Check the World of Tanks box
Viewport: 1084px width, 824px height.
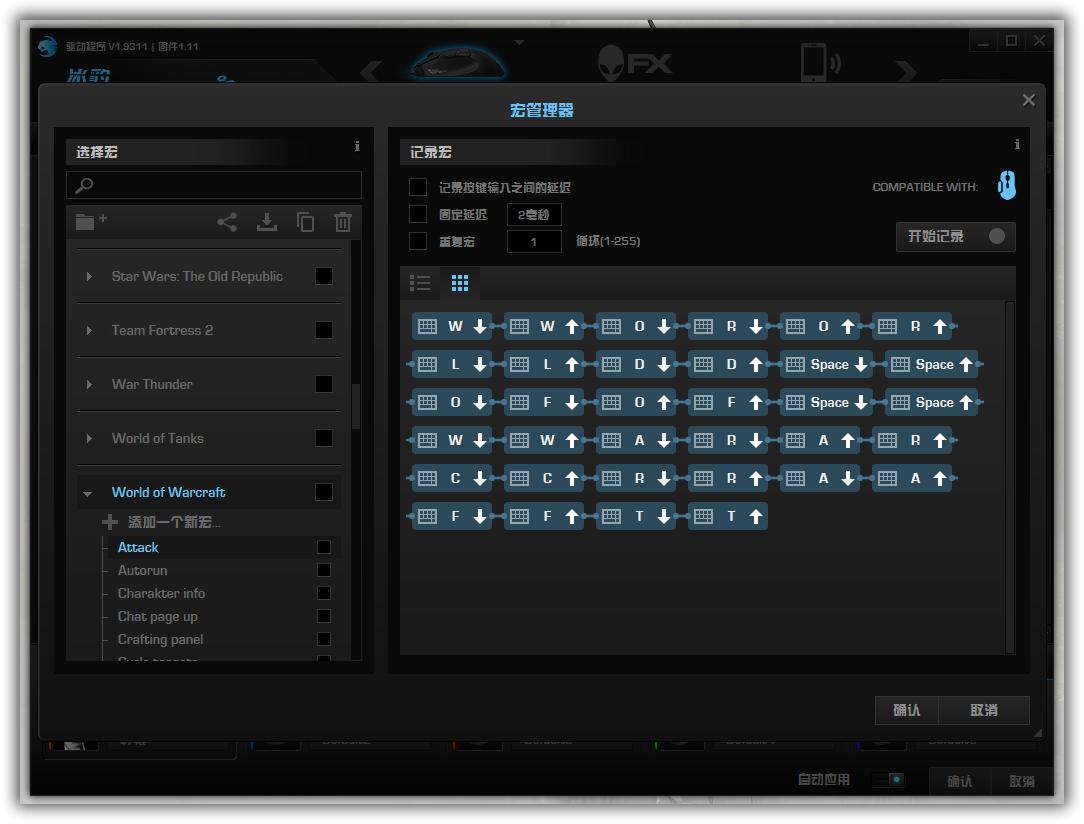pyautogui.click(x=324, y=438)
